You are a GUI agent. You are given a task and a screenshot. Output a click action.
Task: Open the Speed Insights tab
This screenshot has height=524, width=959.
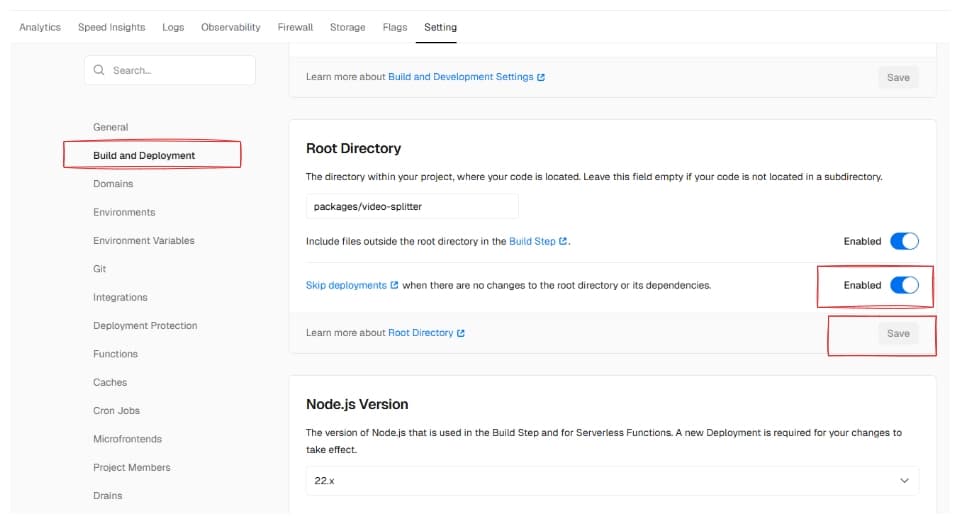(x=111, y=27)
